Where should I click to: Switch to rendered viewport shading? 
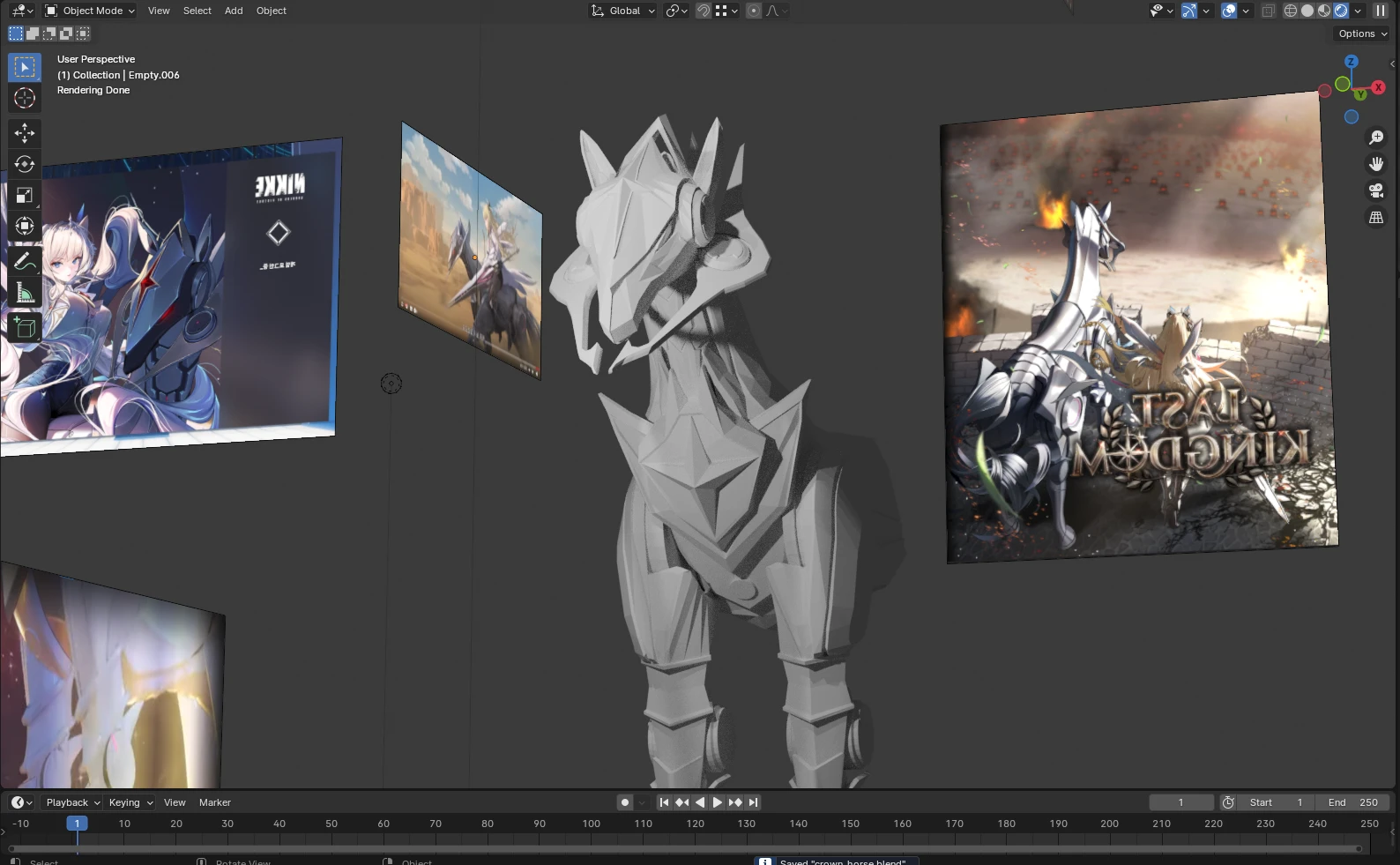pos(1340,11)
